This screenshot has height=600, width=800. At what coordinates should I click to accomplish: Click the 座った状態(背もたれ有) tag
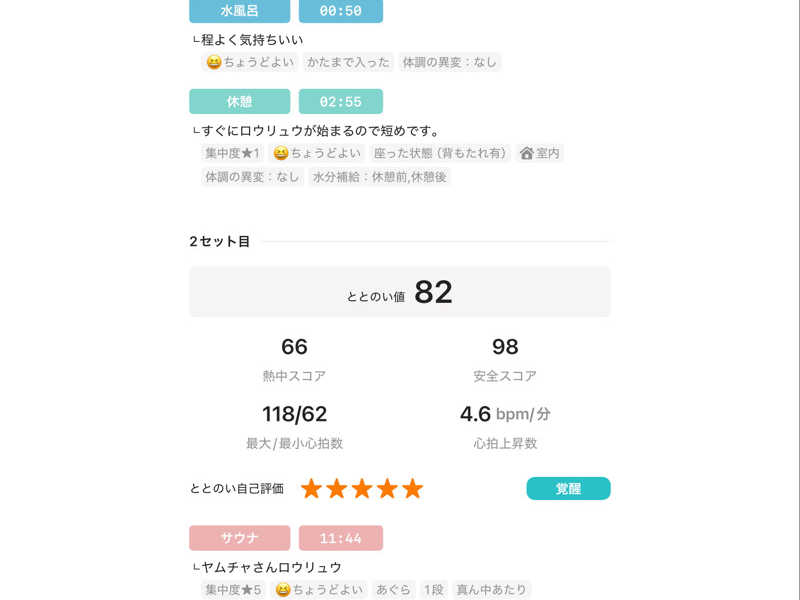(x=441, y=153)
